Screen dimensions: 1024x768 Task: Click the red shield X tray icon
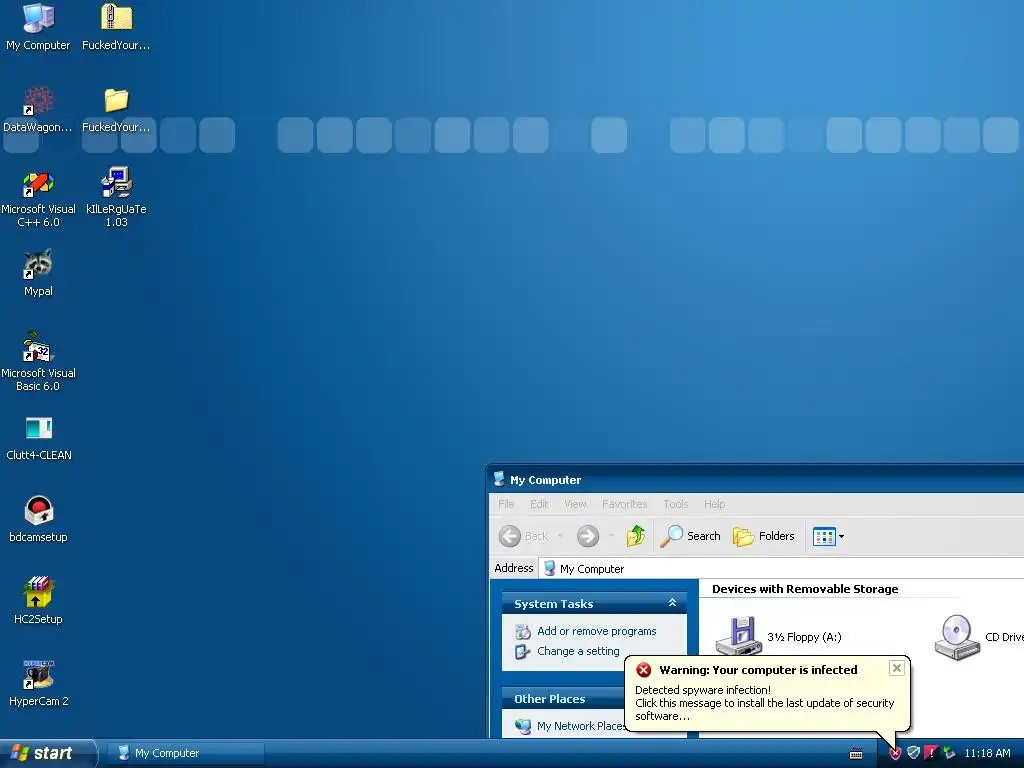tap(895, 753)
